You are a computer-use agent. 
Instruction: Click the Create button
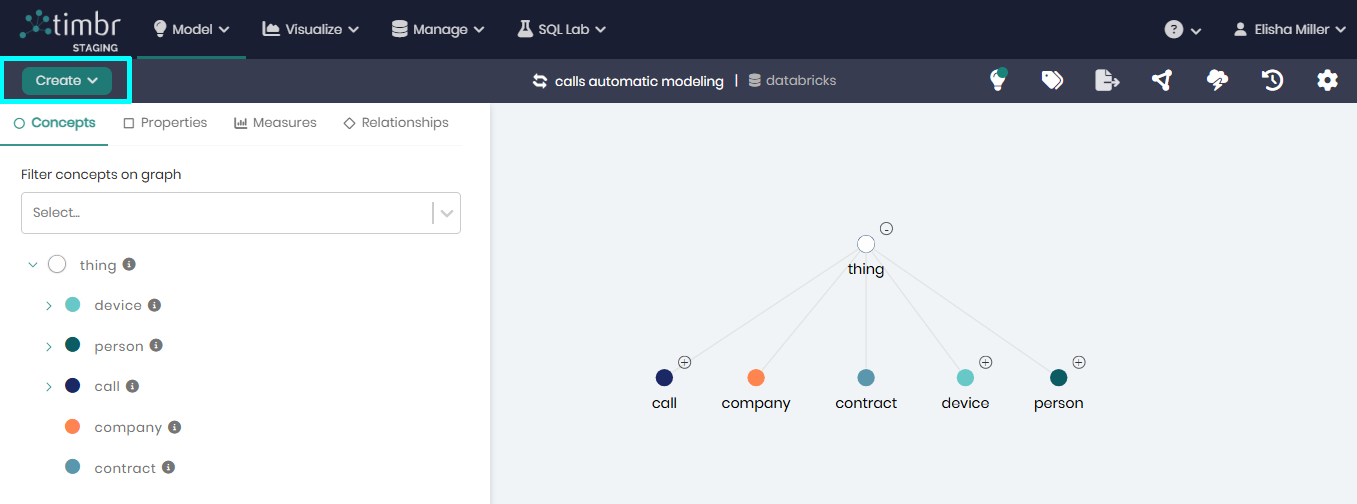(67, 81)
